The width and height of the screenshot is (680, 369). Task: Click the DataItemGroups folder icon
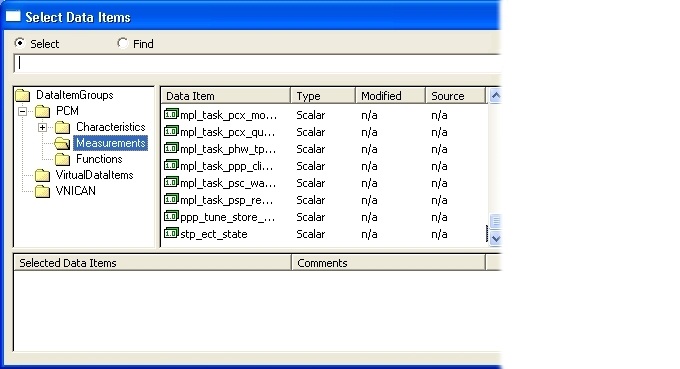[23, 95]
